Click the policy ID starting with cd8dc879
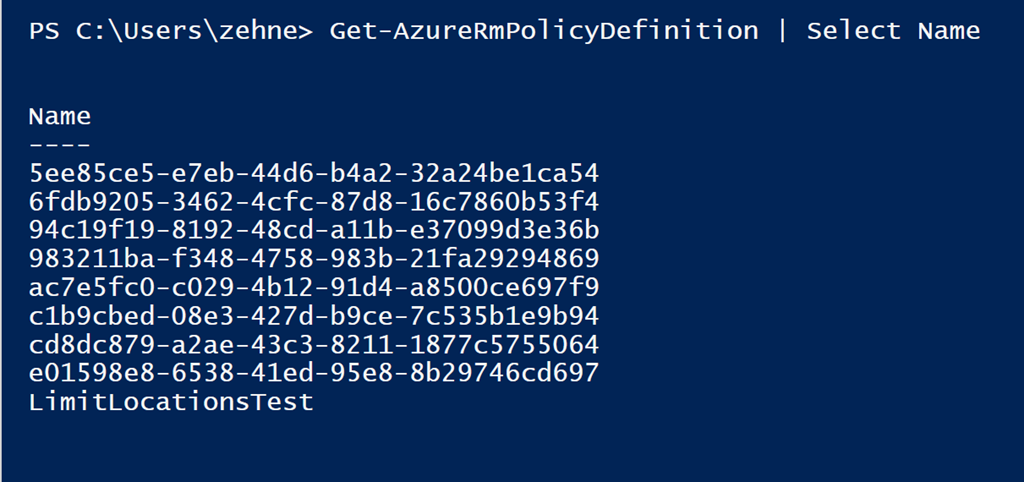1024x482 pixels. pyautogui.click(x=314, y=346)
